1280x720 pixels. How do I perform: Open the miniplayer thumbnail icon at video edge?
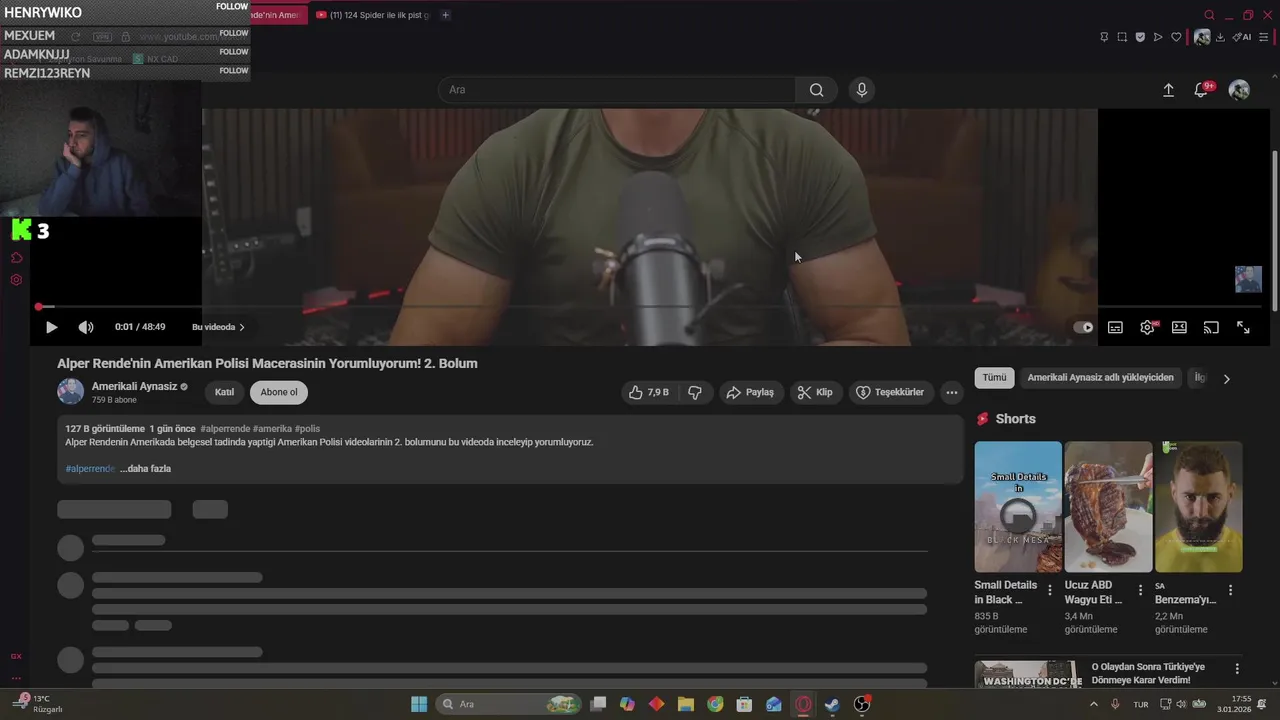coord(1248,279)
